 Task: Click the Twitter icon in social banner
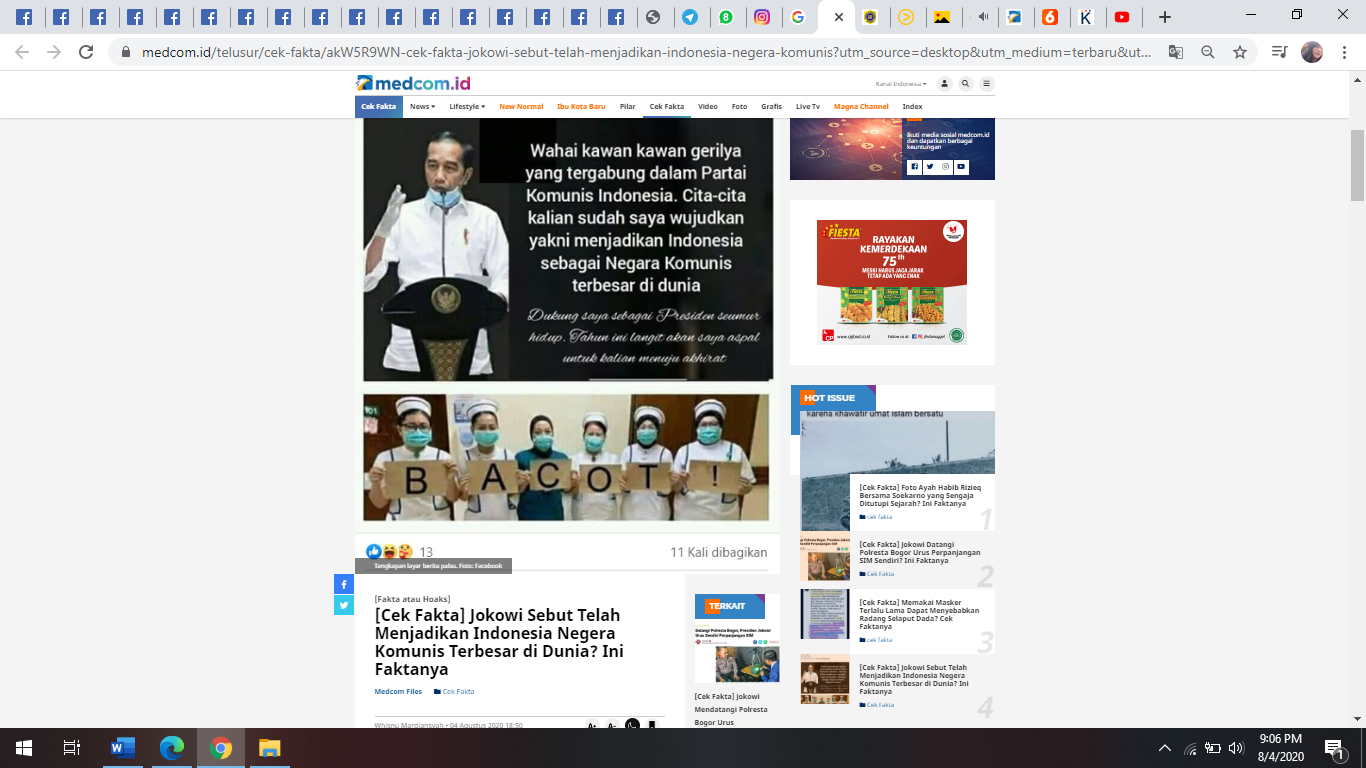click(x=929, y=167)
